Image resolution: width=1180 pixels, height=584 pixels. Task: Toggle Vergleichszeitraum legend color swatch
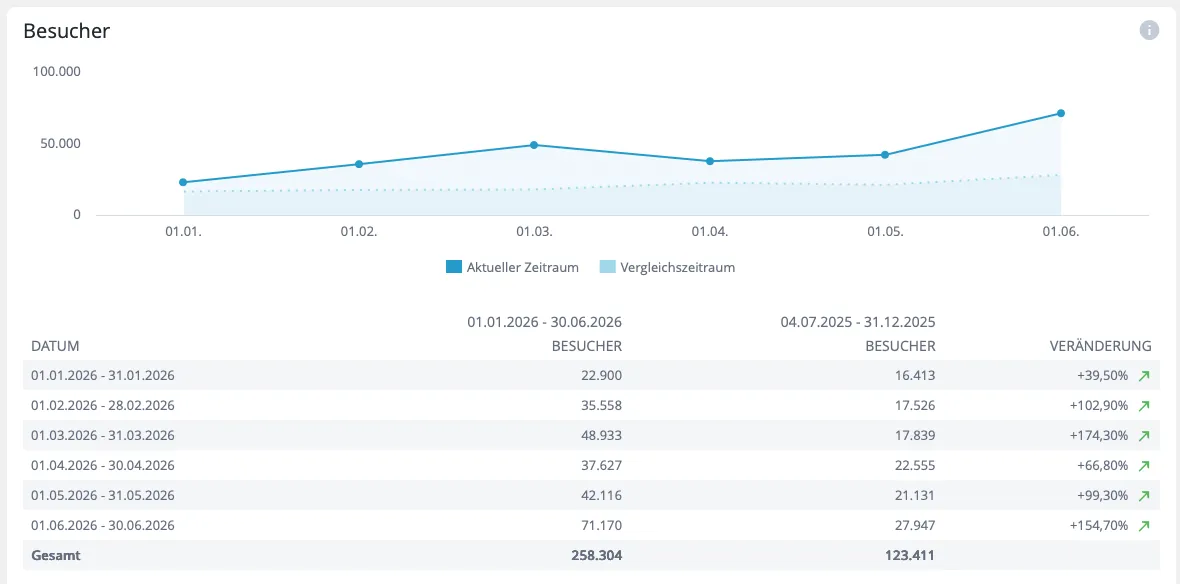coord(607,267)
